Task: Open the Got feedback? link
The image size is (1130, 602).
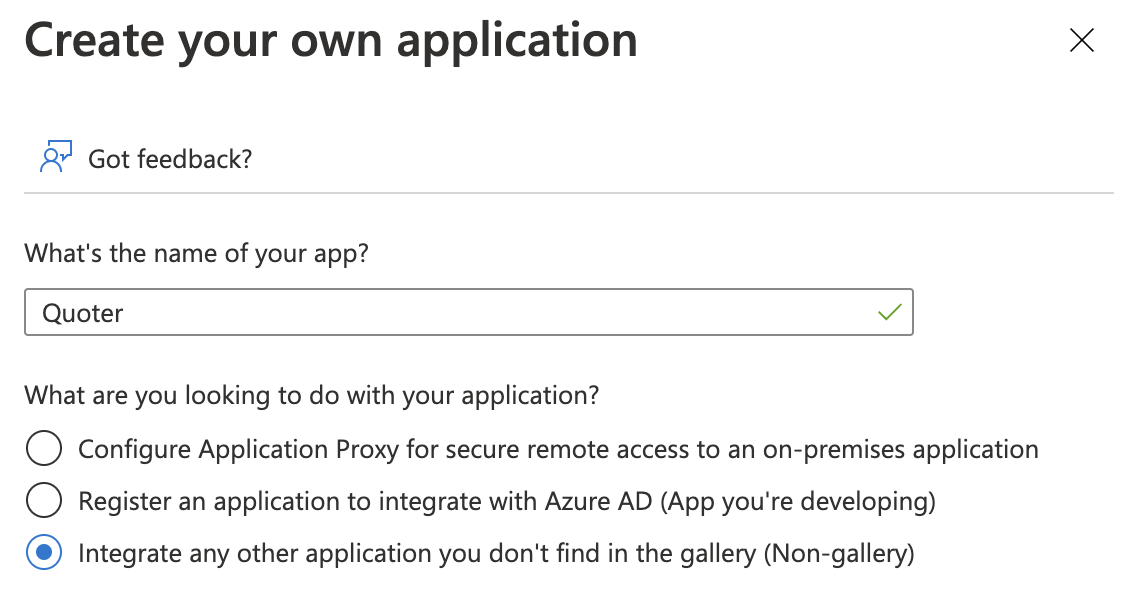Action: point(170,159)
